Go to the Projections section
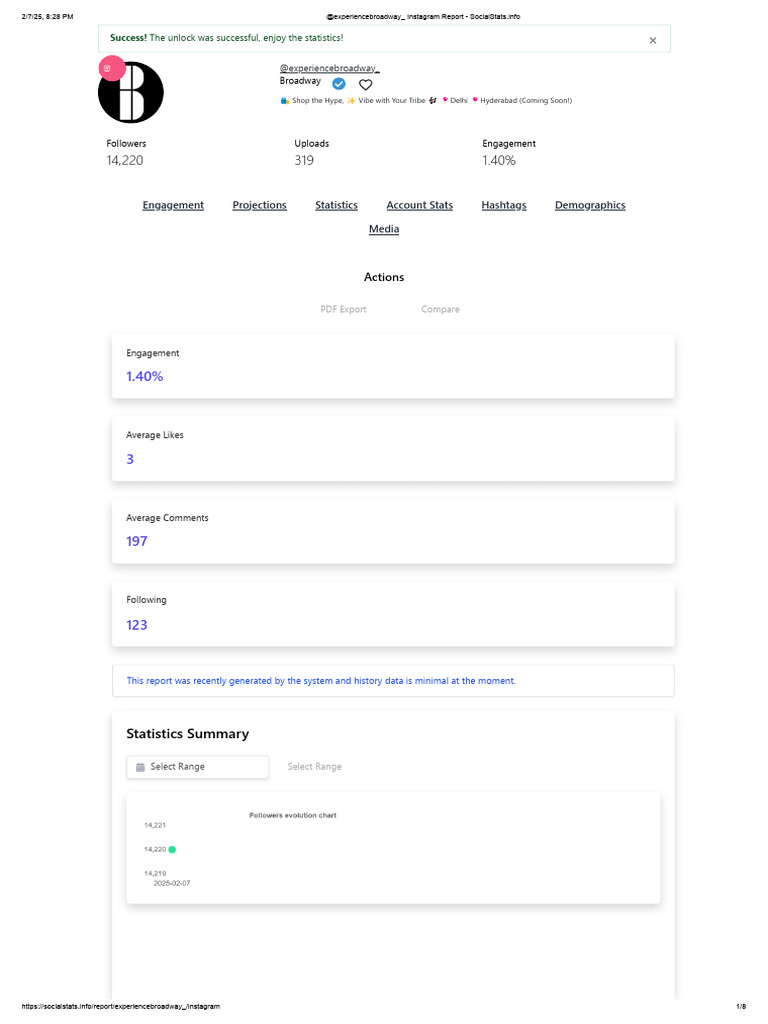Image resolution: width=768 pixels, height=1024 pixels. tap(259, 205)
